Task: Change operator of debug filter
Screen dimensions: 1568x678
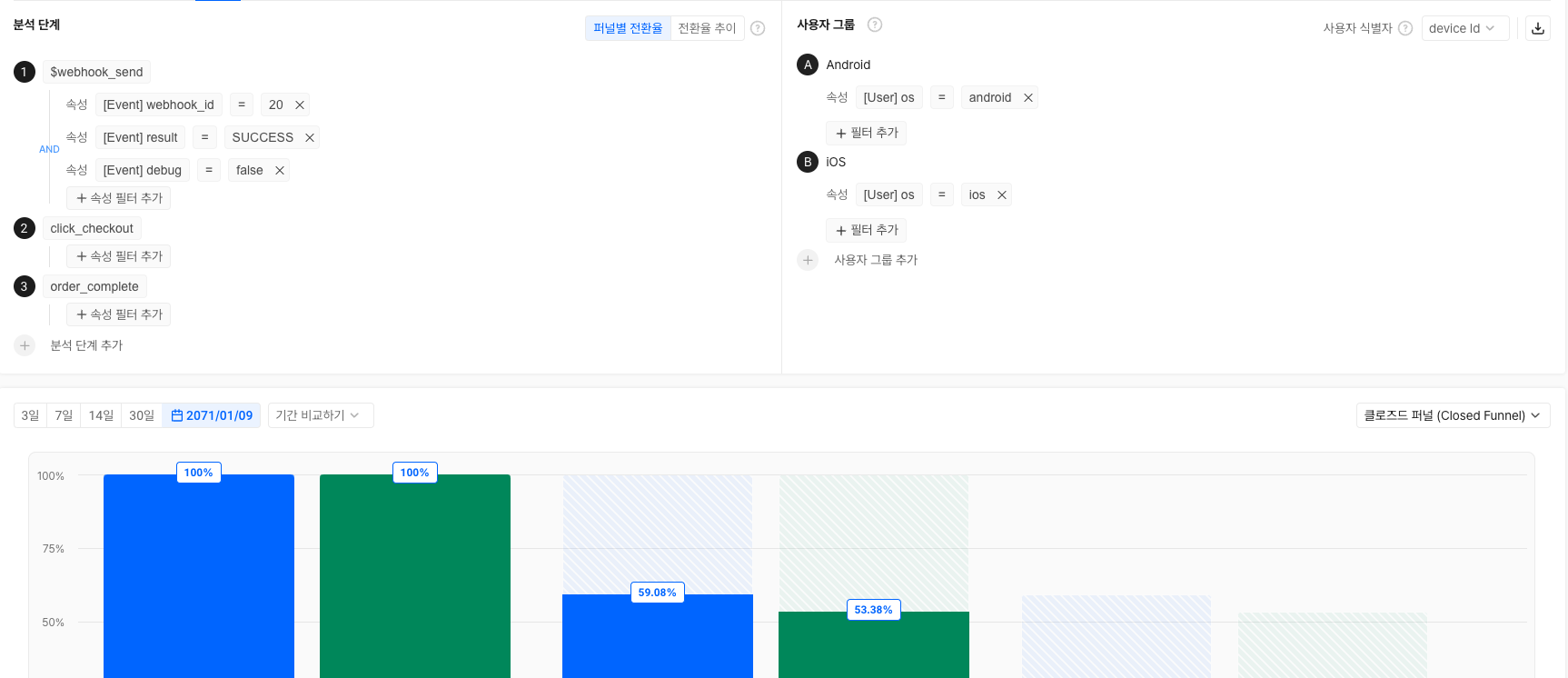Action: pyautogui.click(x=209, y=170)
